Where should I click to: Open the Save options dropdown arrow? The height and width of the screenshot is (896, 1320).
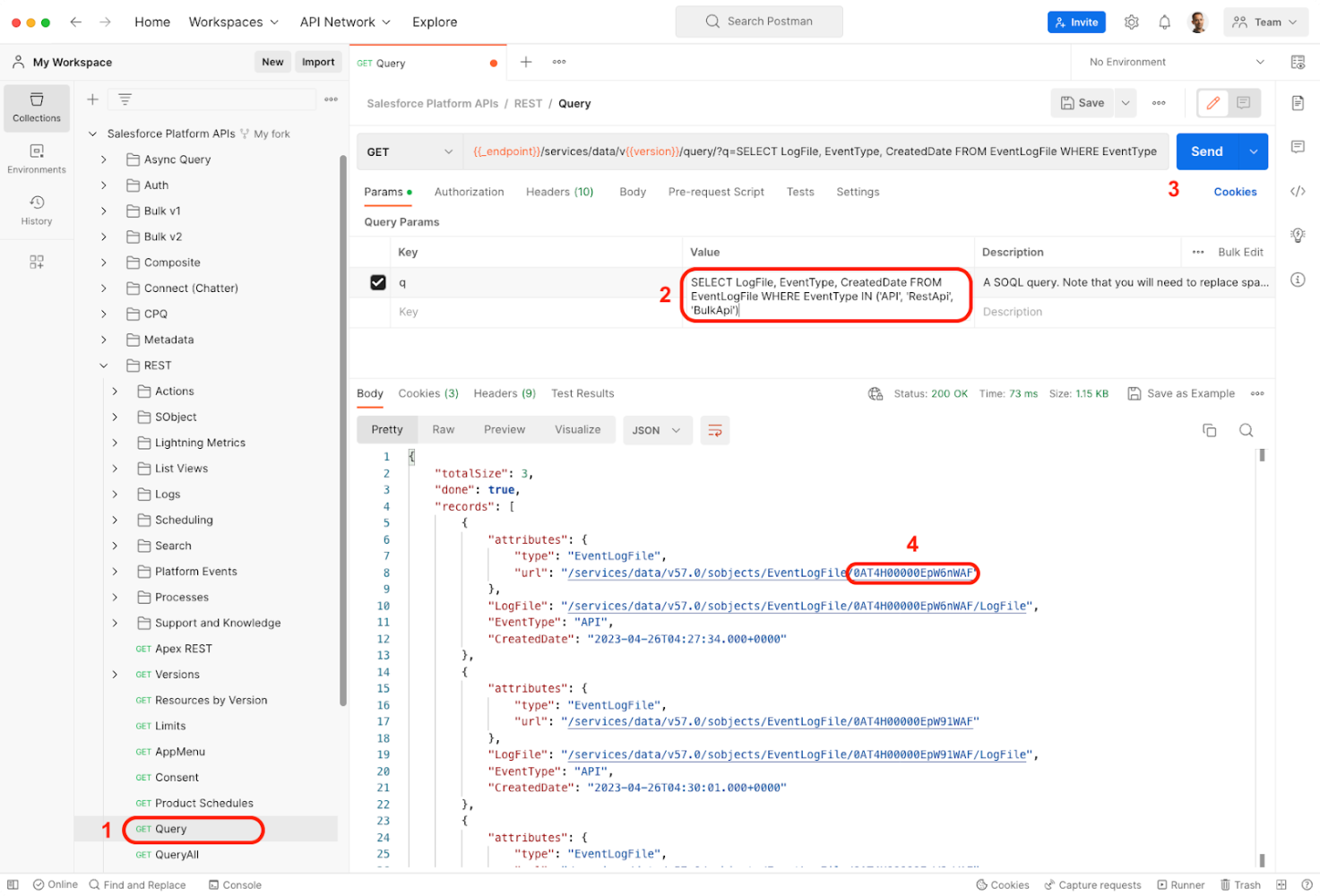[1126, 103]
